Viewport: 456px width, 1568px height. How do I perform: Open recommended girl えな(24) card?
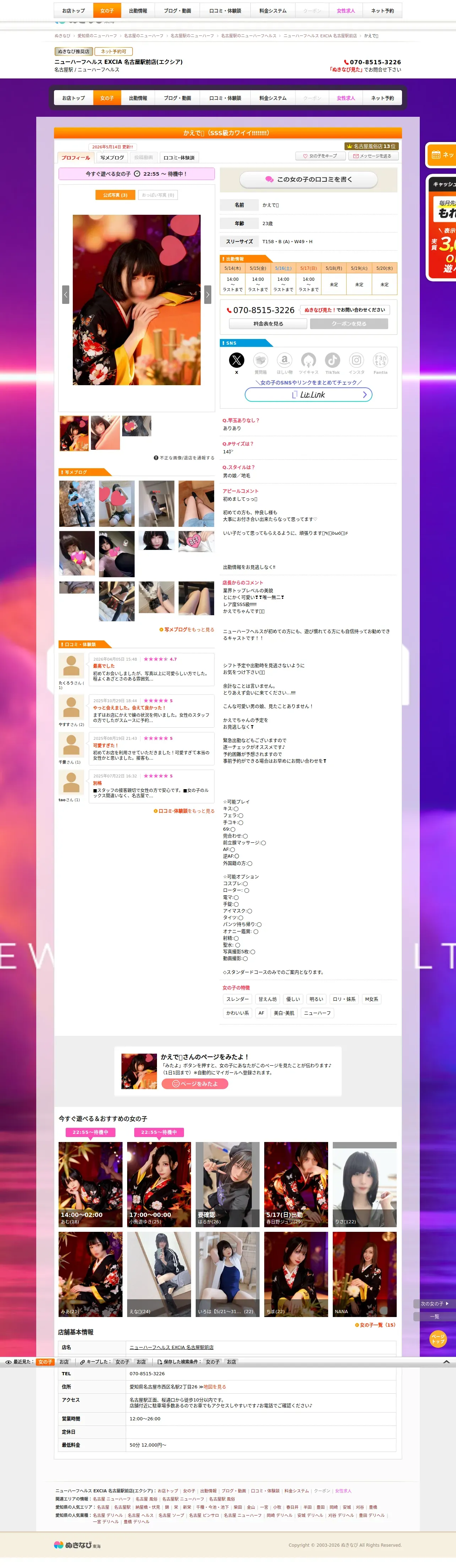159,1274
